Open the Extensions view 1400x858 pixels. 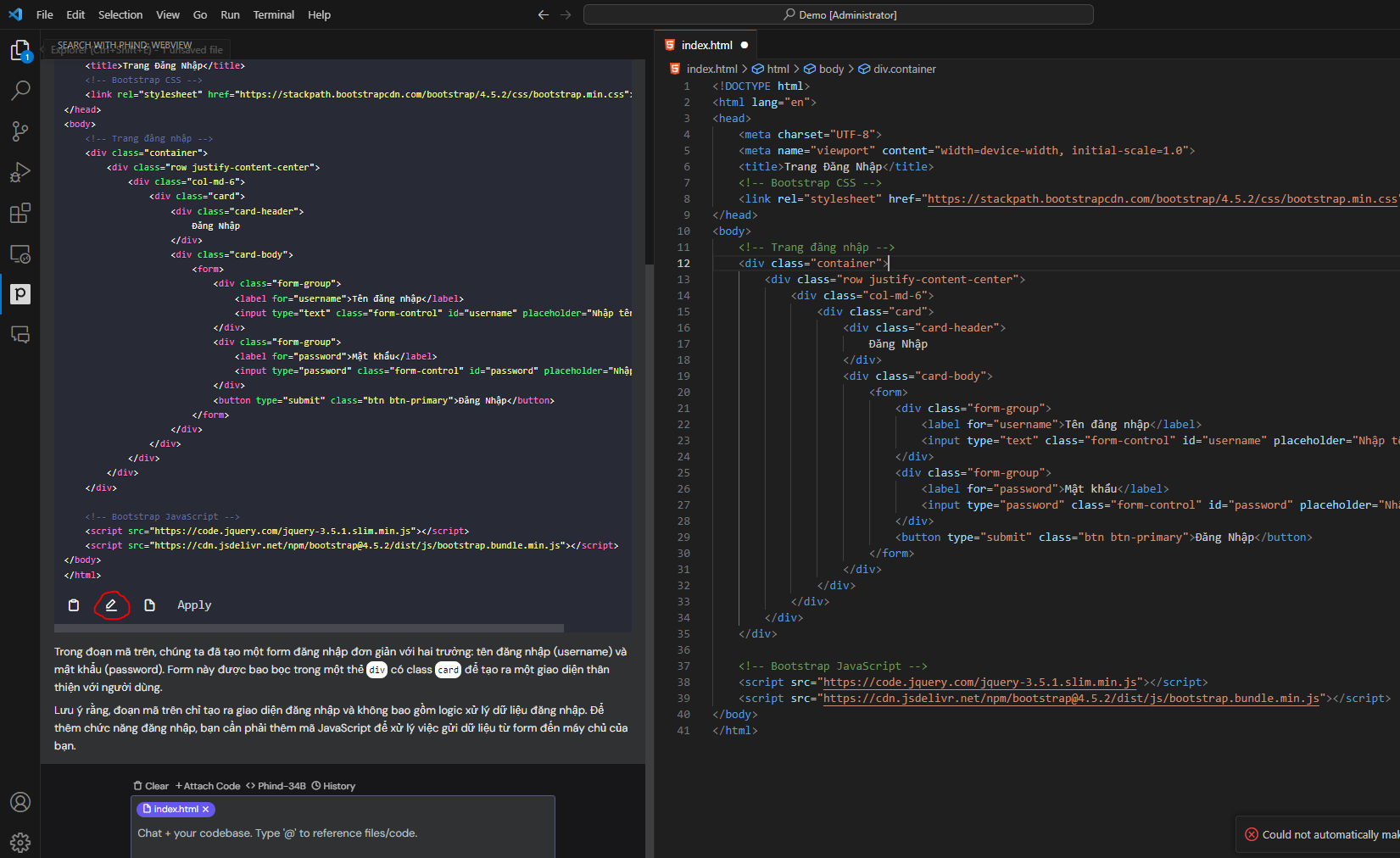tap(20, 213)
